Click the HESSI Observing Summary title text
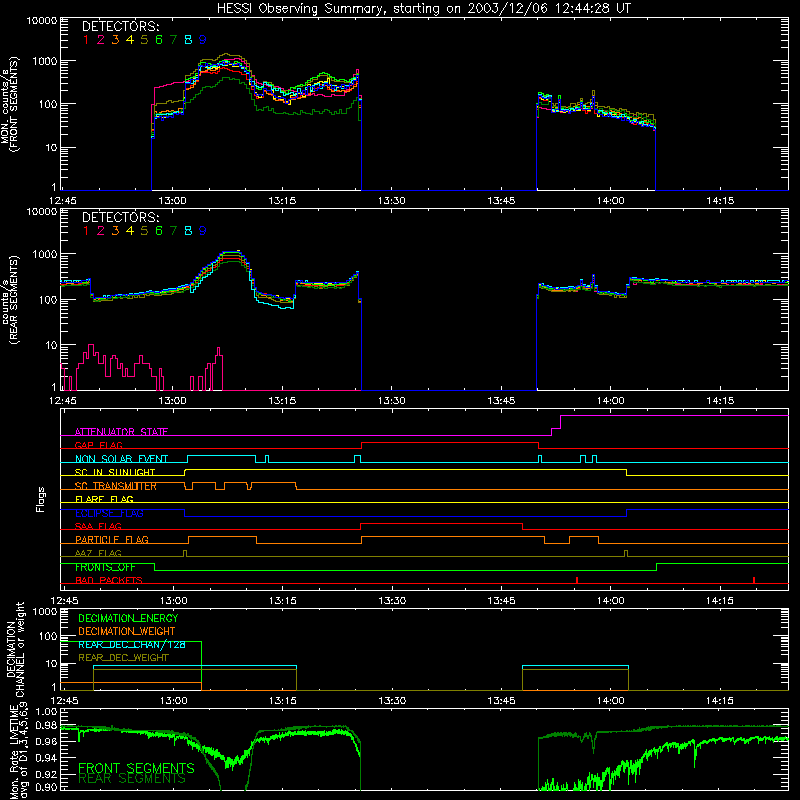The width and height of the screenshot is (800, 800). pyautogui.click(x=423, y=8)
